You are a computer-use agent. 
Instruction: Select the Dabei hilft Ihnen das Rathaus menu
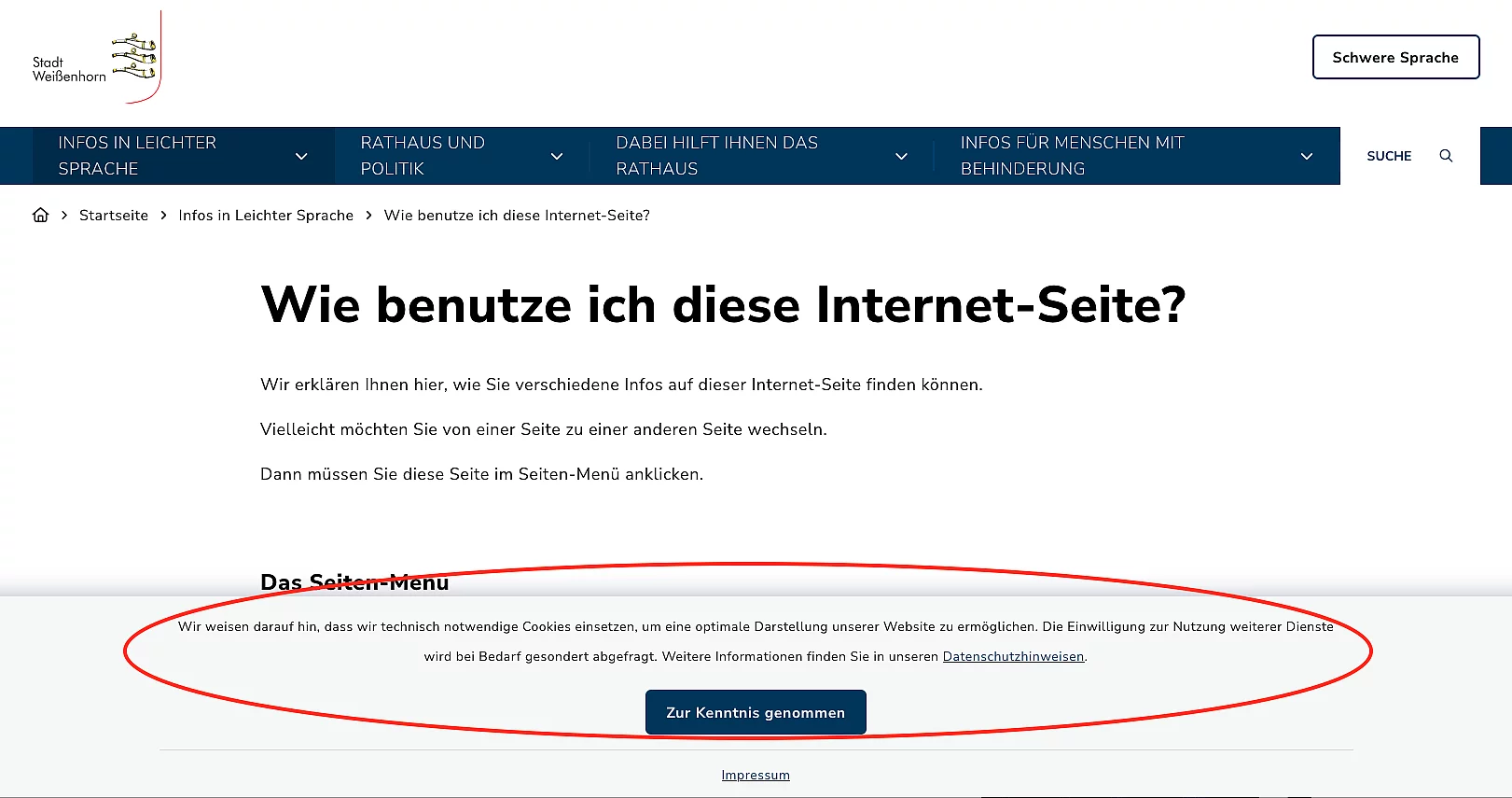tap(716, 156)
